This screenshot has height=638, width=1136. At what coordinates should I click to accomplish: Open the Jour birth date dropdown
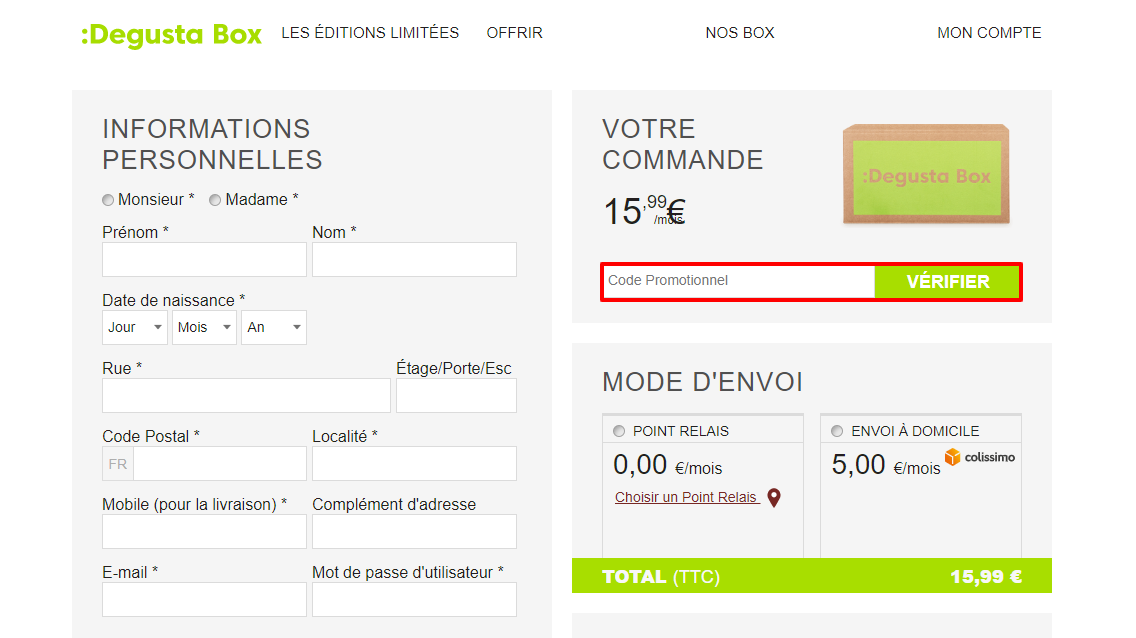point(135,327)
